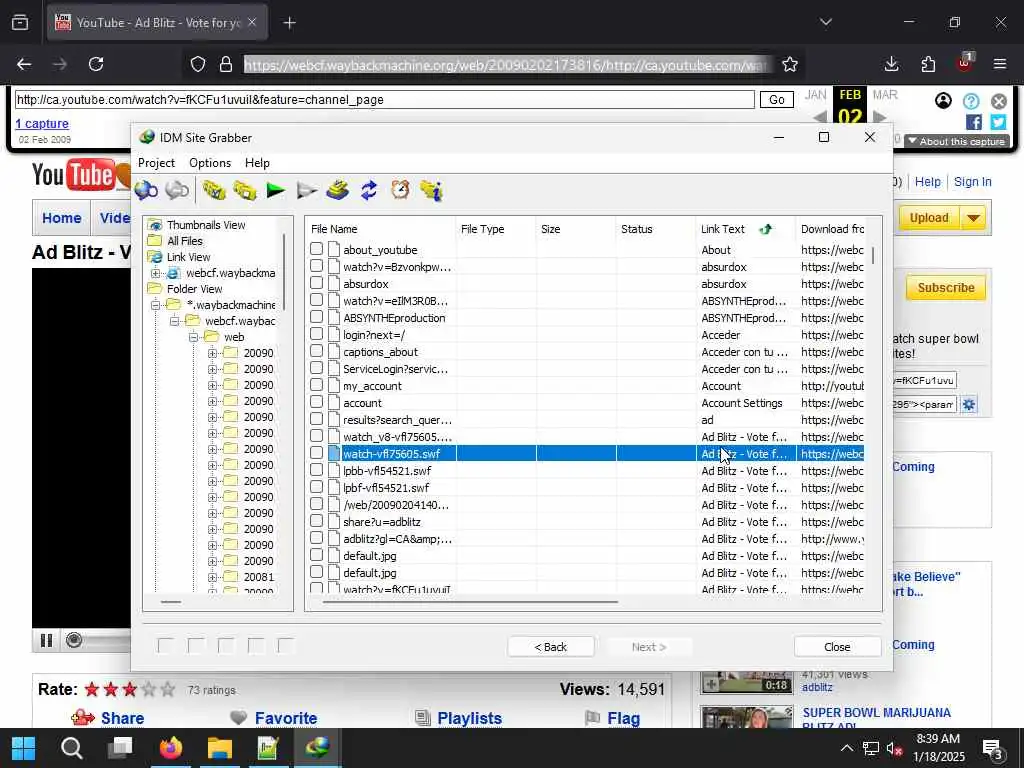Open the scheduler alarm clock icon

point(400,190)
